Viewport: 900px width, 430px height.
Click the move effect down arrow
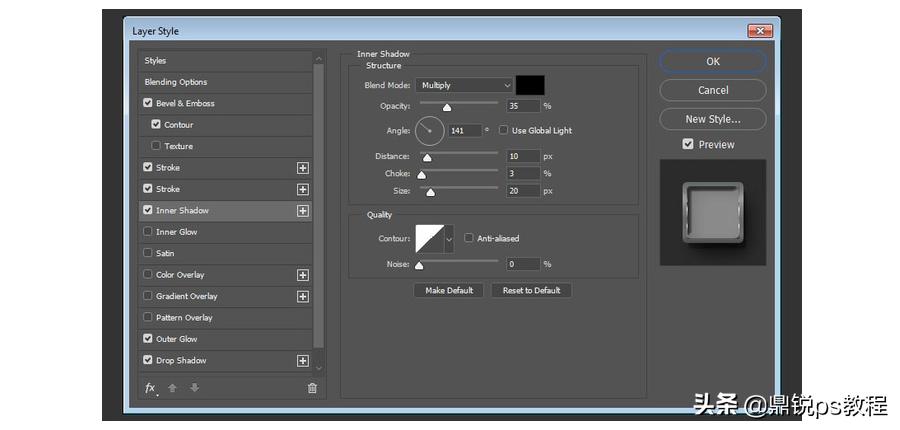pyautogui.click(x=195, y=388)
